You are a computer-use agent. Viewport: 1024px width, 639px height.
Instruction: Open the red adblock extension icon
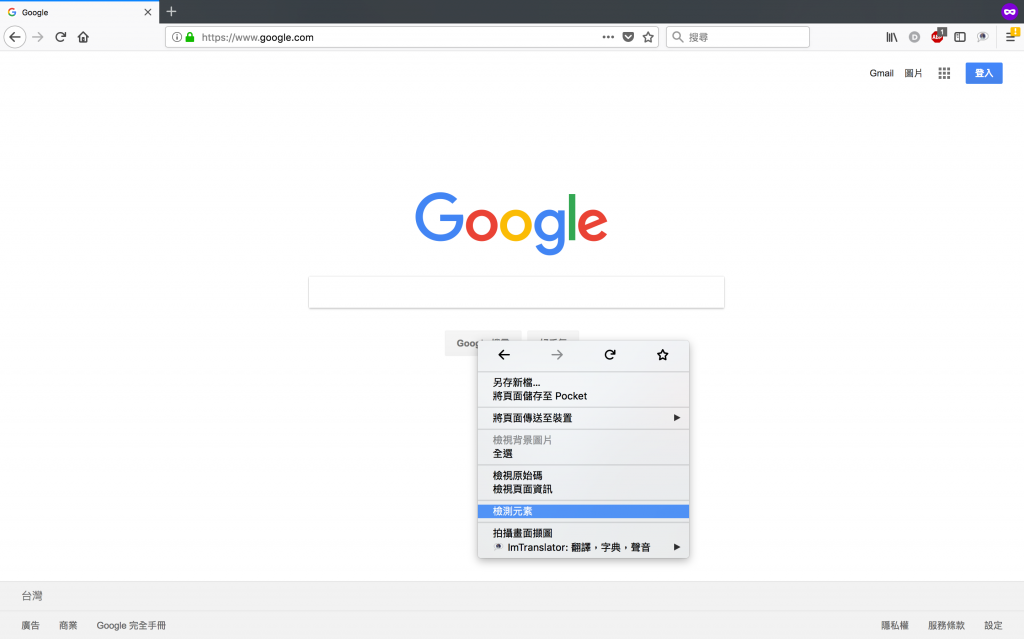938,37
